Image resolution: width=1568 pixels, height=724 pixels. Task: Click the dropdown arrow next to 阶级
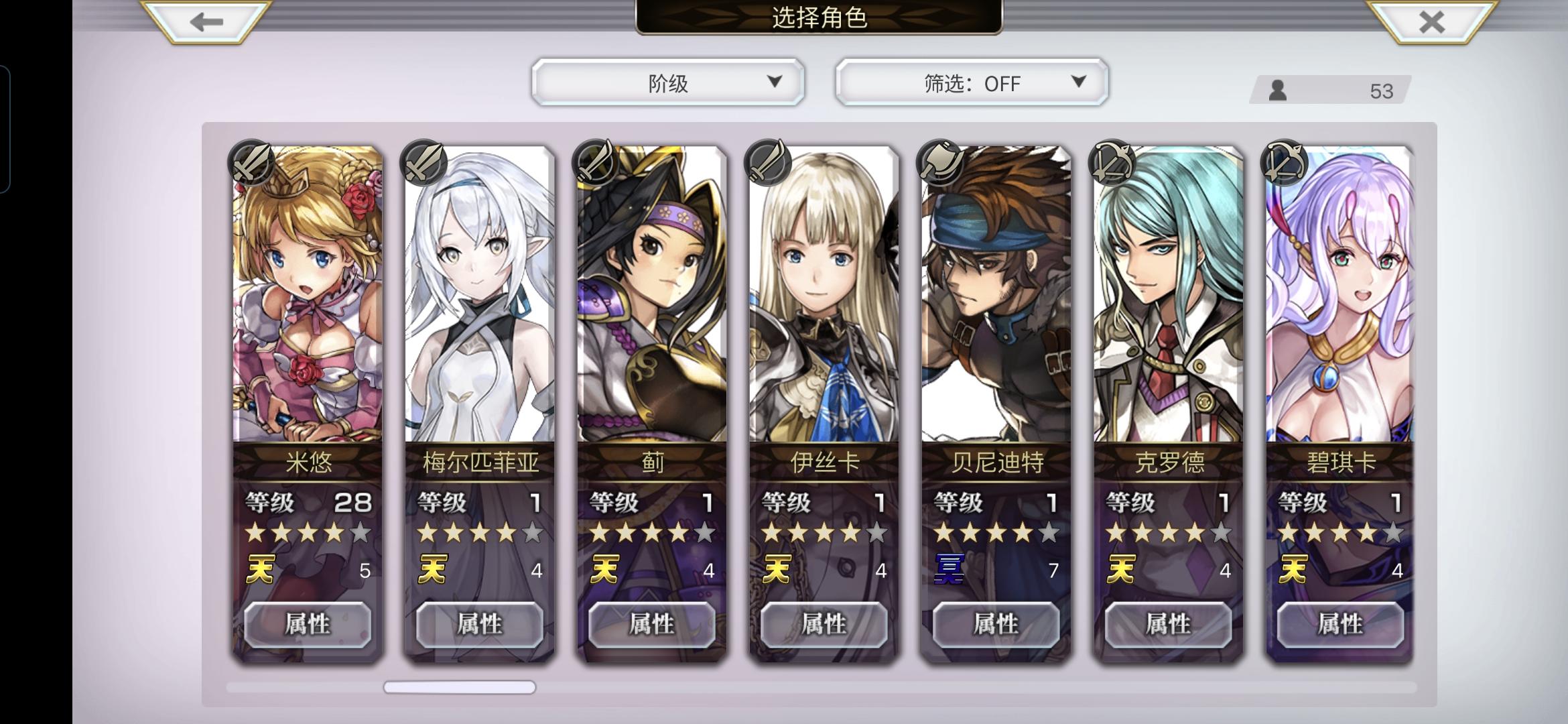tap(775, 82)
